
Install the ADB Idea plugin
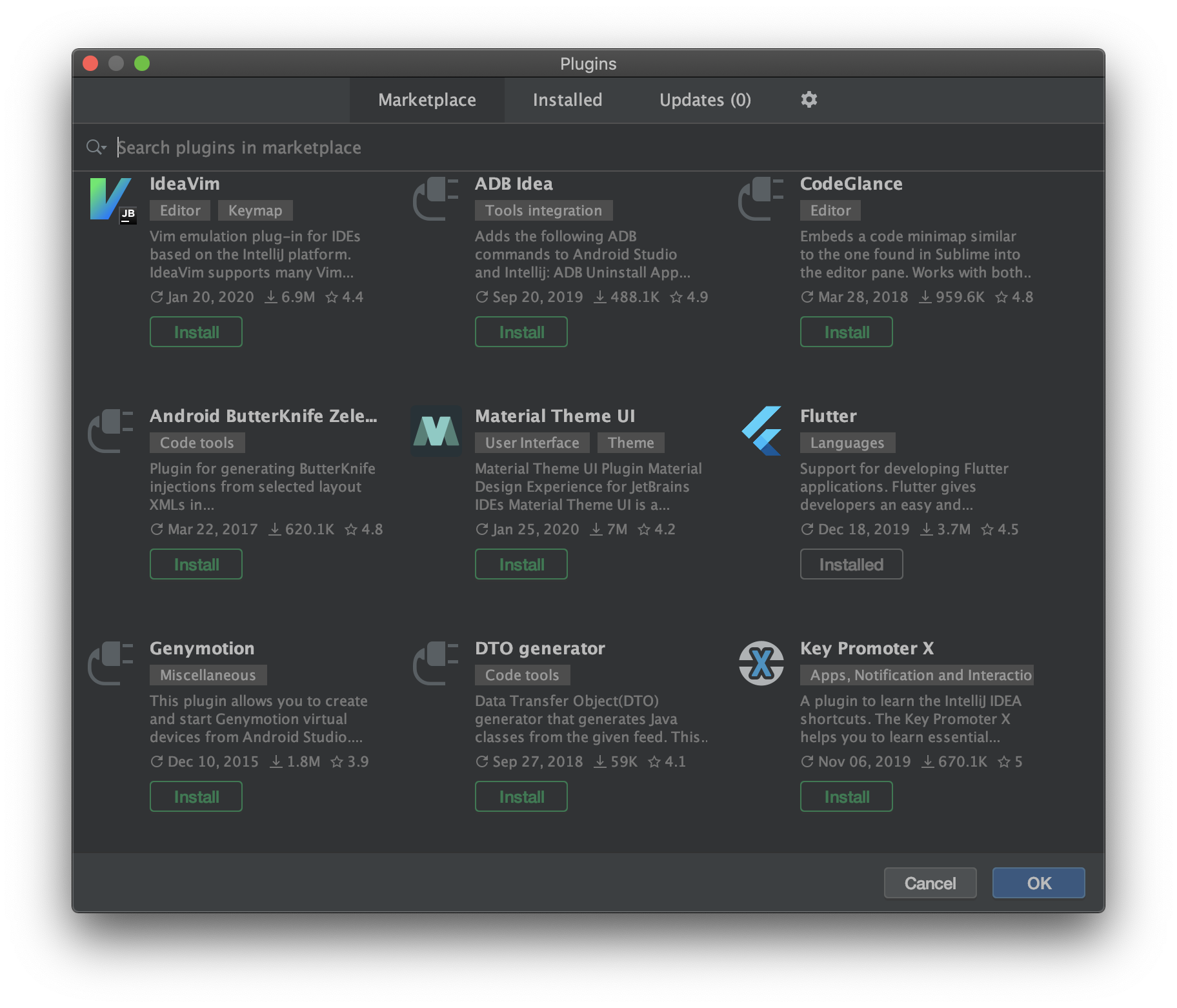click(x=521, y=332)
